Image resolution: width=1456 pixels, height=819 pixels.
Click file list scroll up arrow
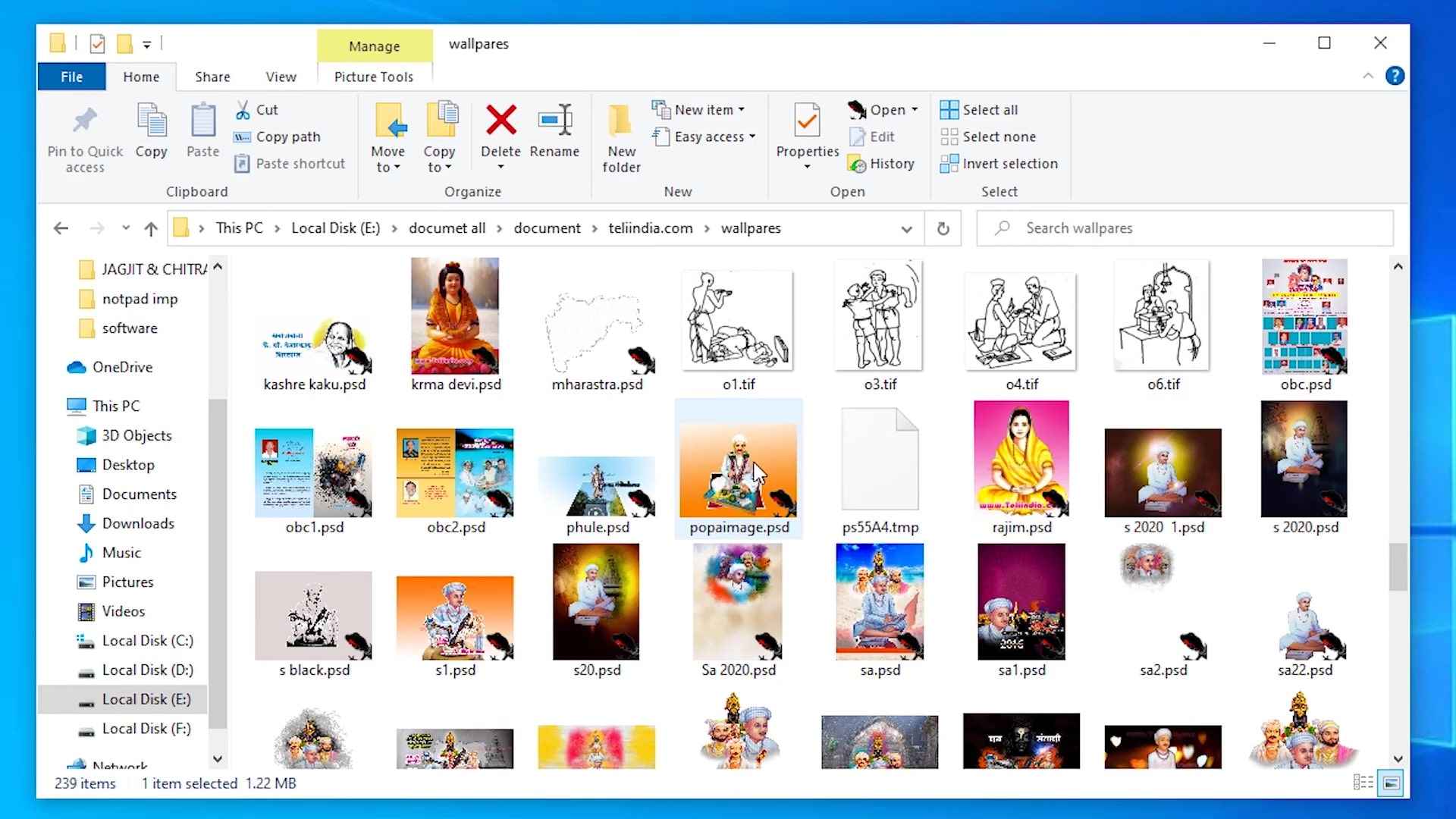tap(1398, 266)
